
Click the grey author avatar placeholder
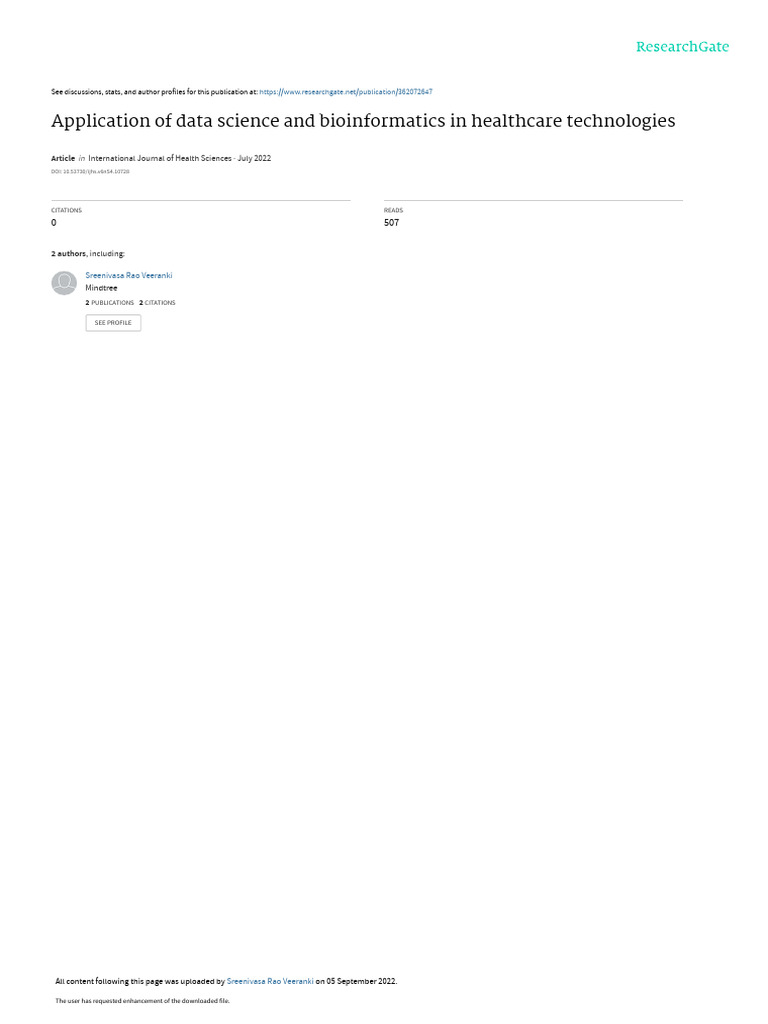pos(64,283)
